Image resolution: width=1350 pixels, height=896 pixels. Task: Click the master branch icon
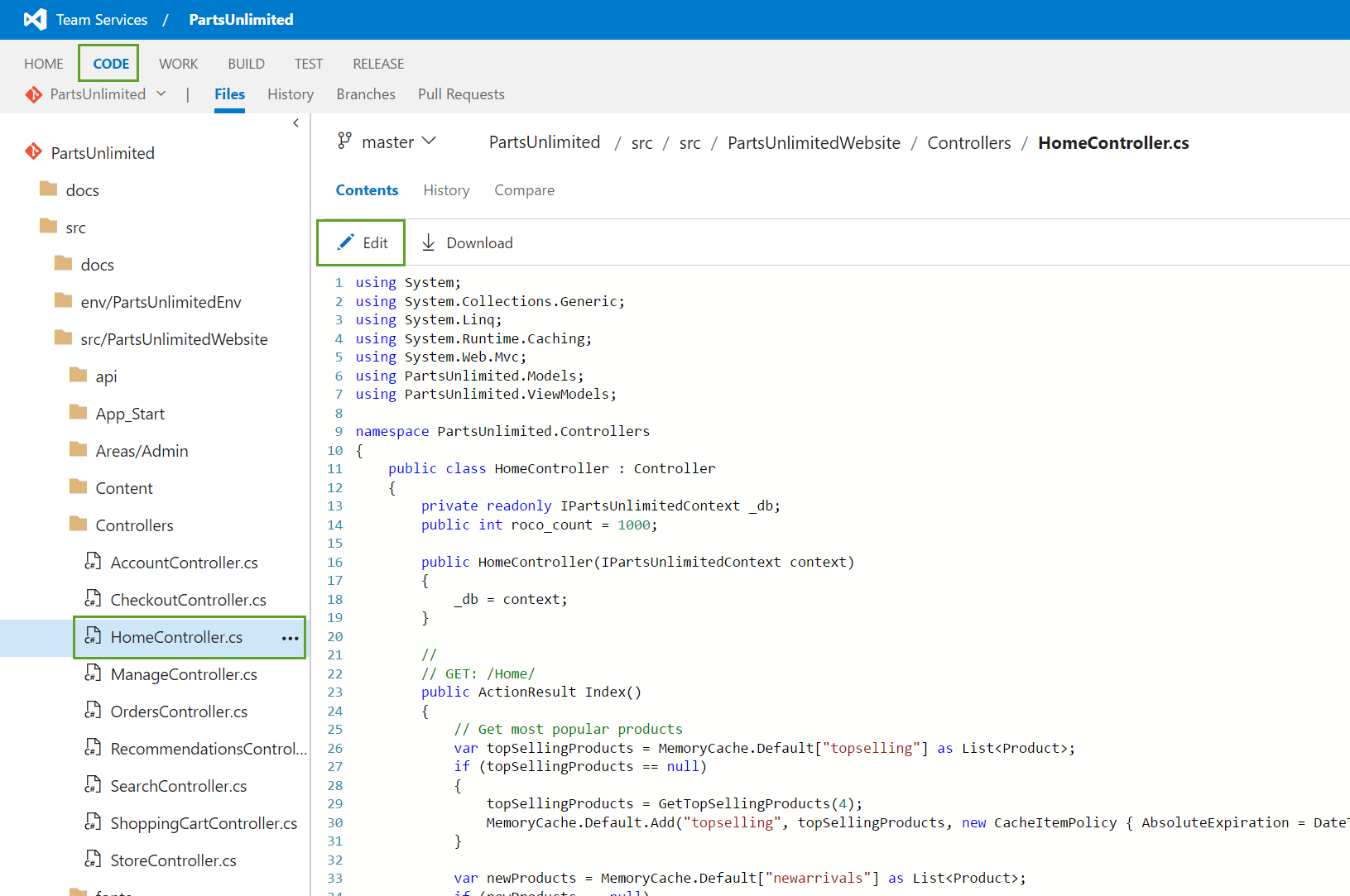[x=344, y=141]
